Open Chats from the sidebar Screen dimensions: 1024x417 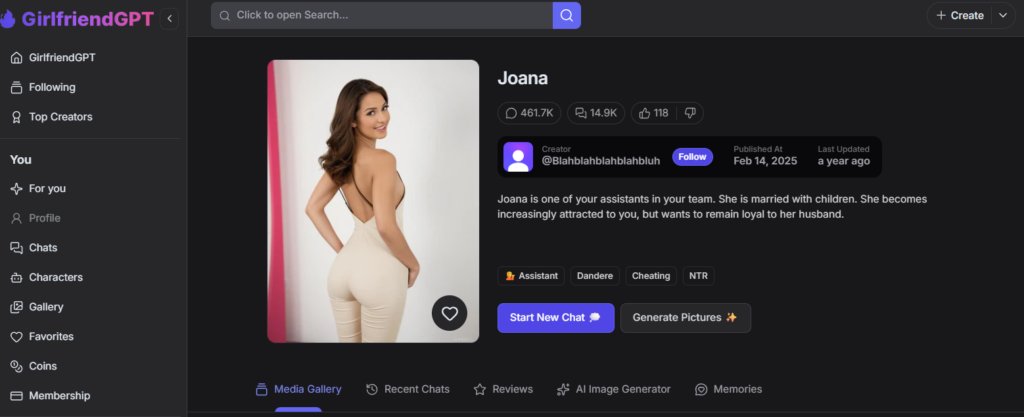[43, 248]
